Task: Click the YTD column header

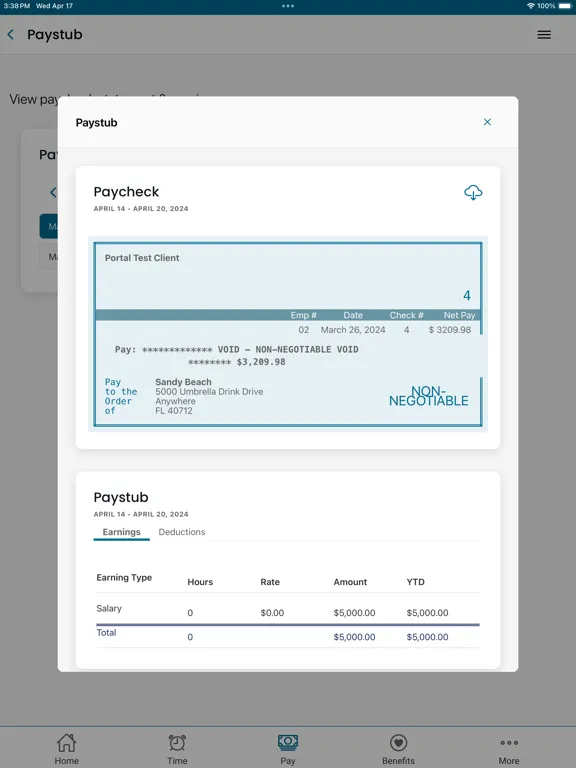Action: tap(415, 582)
